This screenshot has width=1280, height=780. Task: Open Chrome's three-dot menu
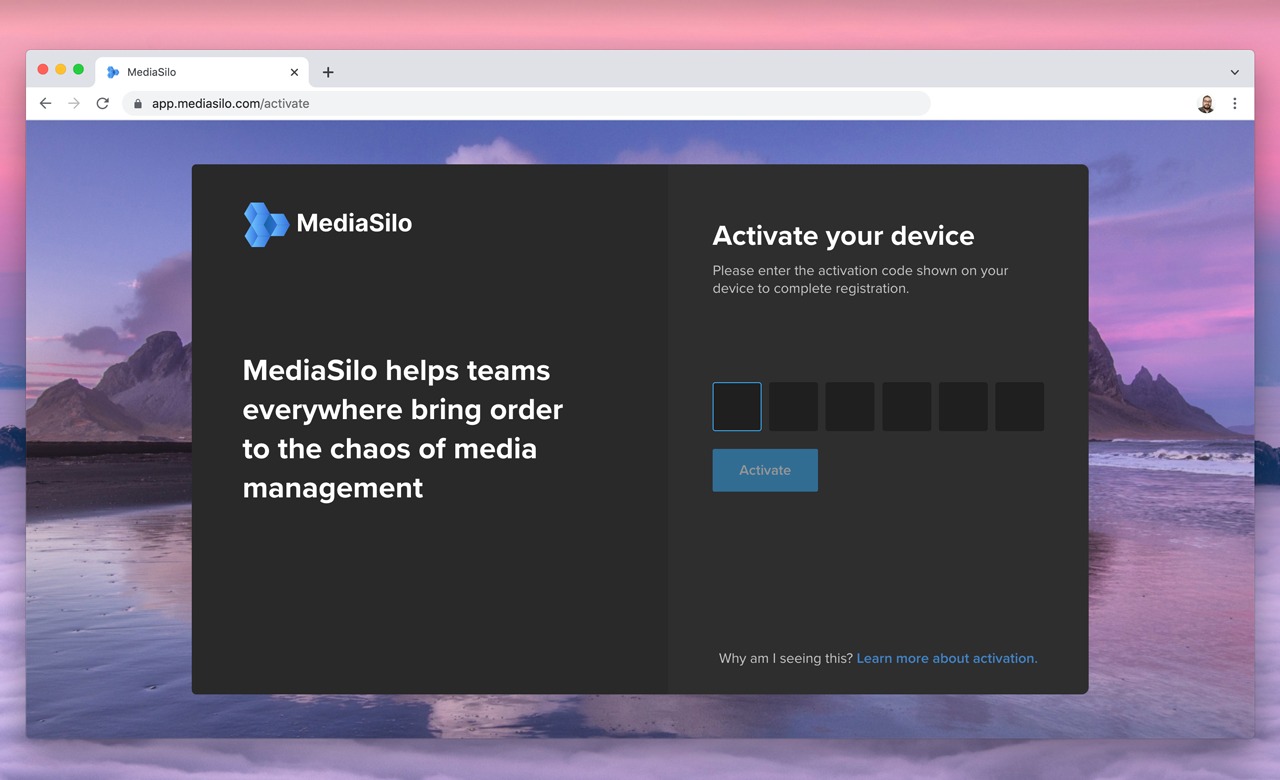click(x=1235, y=103)
